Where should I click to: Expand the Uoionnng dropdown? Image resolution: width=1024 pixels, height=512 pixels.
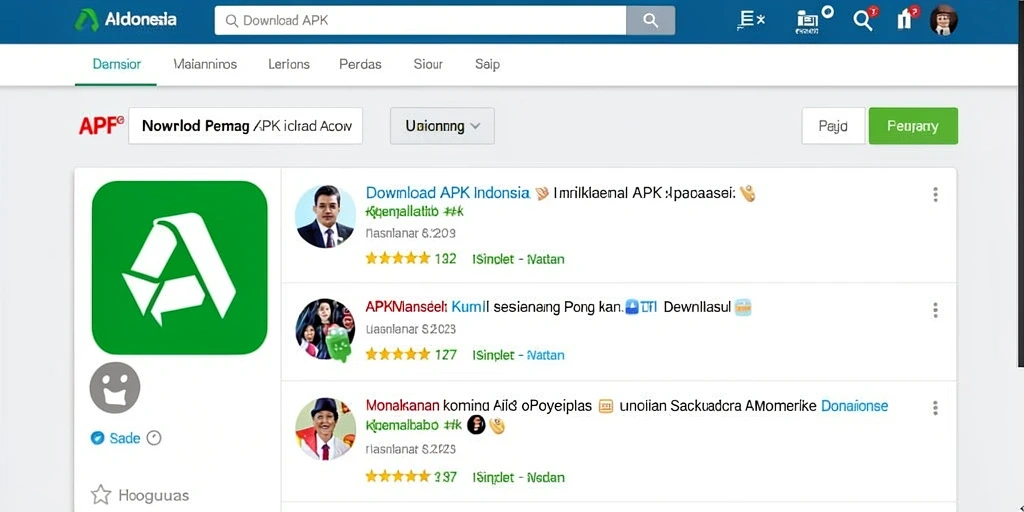click(x=442, y=126)
